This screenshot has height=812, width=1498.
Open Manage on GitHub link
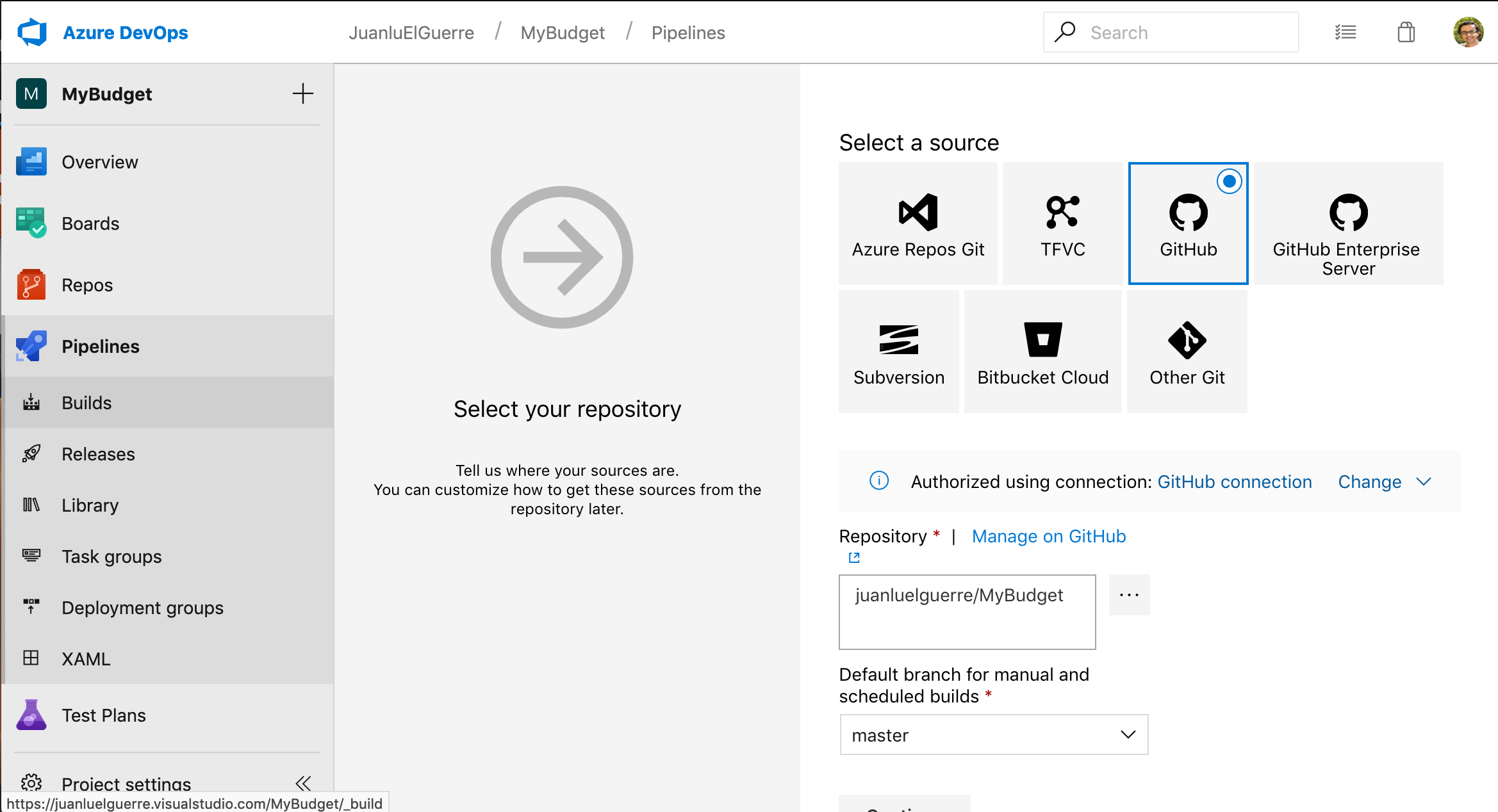1048,536
